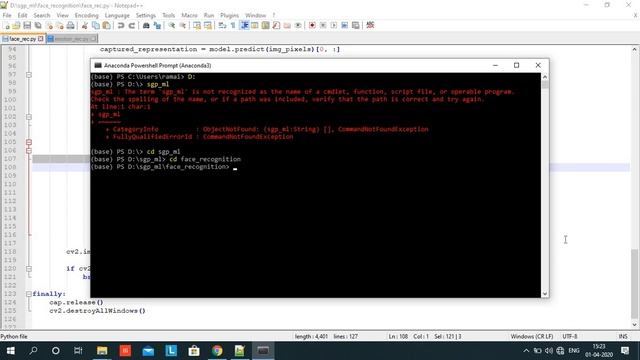Click the Save Recorded Macro icon
This screenshot has height=360, width=640.
[356, 25]
